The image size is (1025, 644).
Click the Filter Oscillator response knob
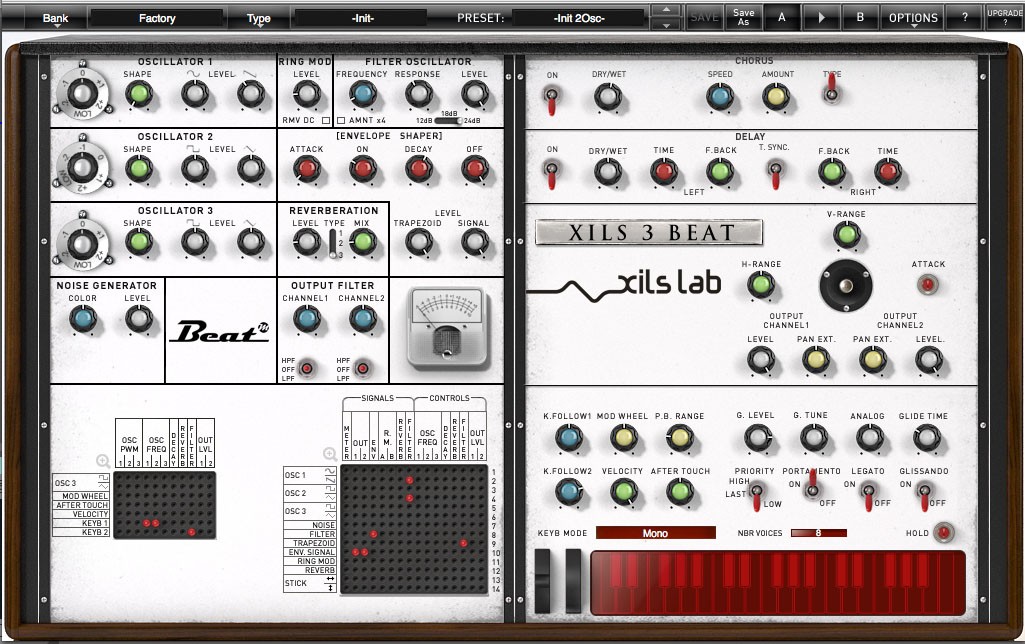click(x=418, y=94)
